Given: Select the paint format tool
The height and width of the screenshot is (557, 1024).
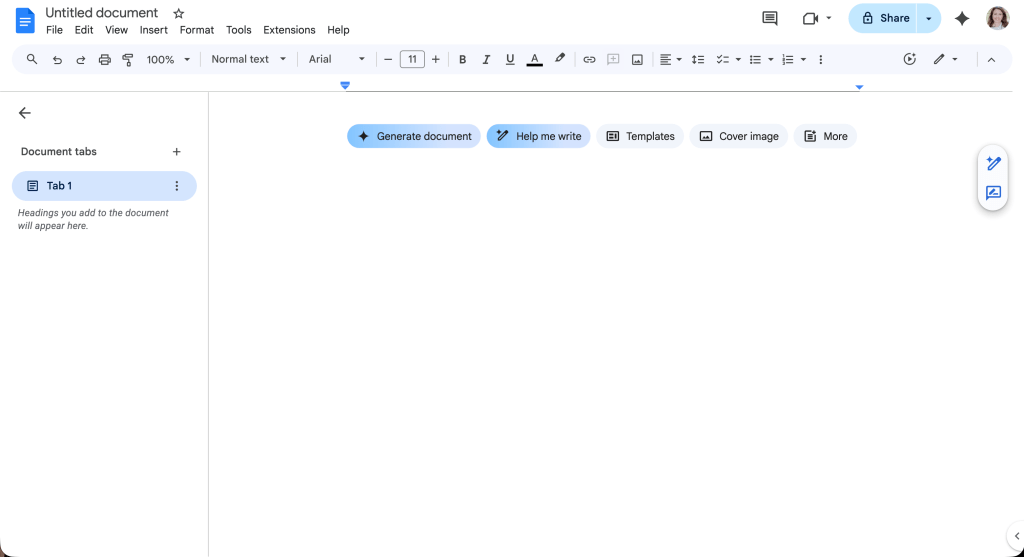Looking at the screenshot, I should point(128,60).
